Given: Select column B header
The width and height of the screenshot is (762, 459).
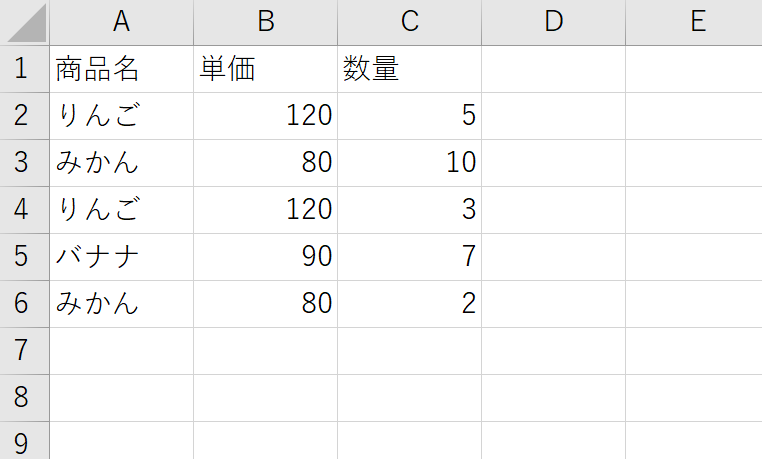Looking at the screenshot, I should click(x=265, y=22).
